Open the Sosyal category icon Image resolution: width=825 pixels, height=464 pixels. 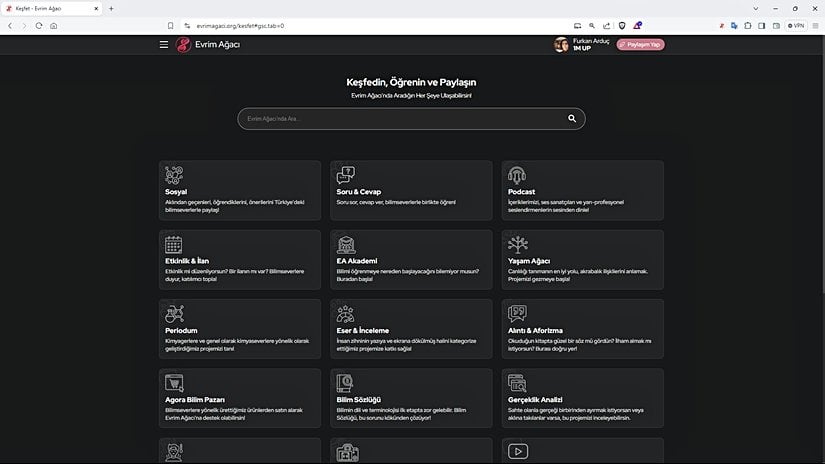(174, 175)
